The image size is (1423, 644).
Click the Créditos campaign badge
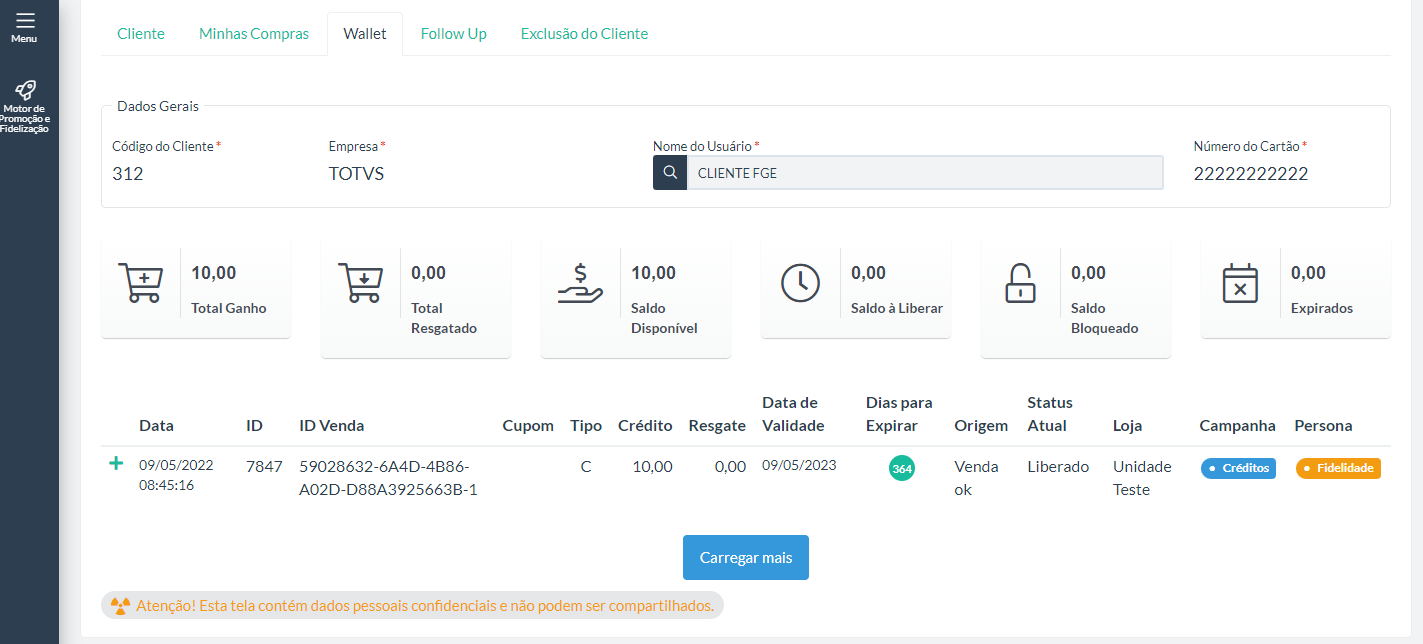pyautogui.click(x=1238, y=468)
